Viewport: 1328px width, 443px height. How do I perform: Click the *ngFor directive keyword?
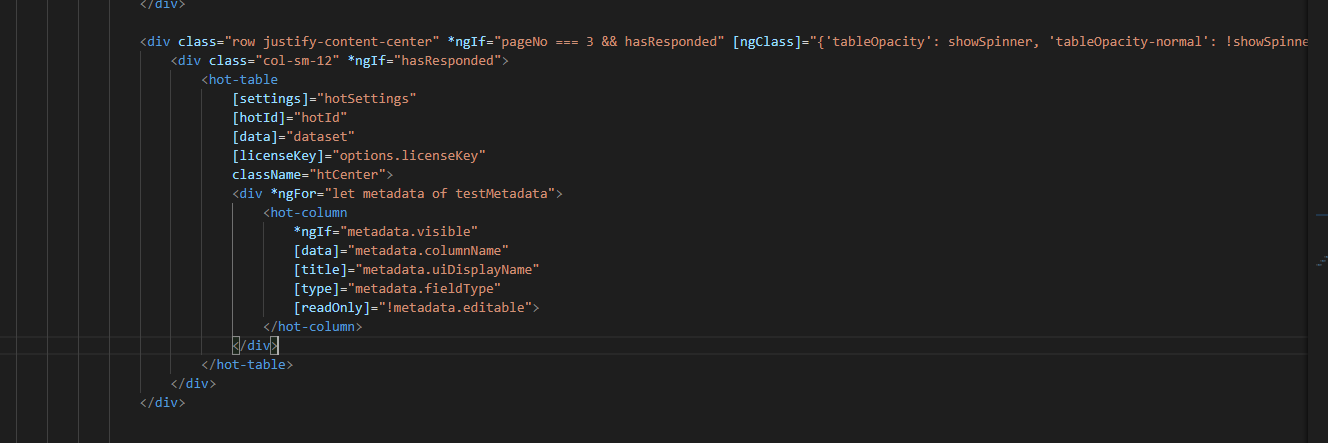click(x=297, y=193)
